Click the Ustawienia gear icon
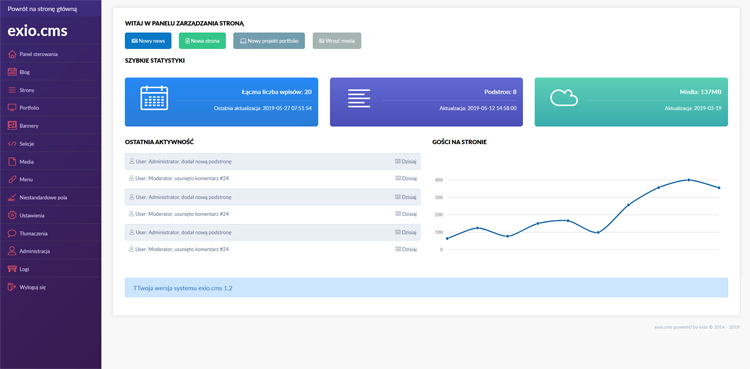This screenshot has width=750, height=369. [x=12, y=215]
